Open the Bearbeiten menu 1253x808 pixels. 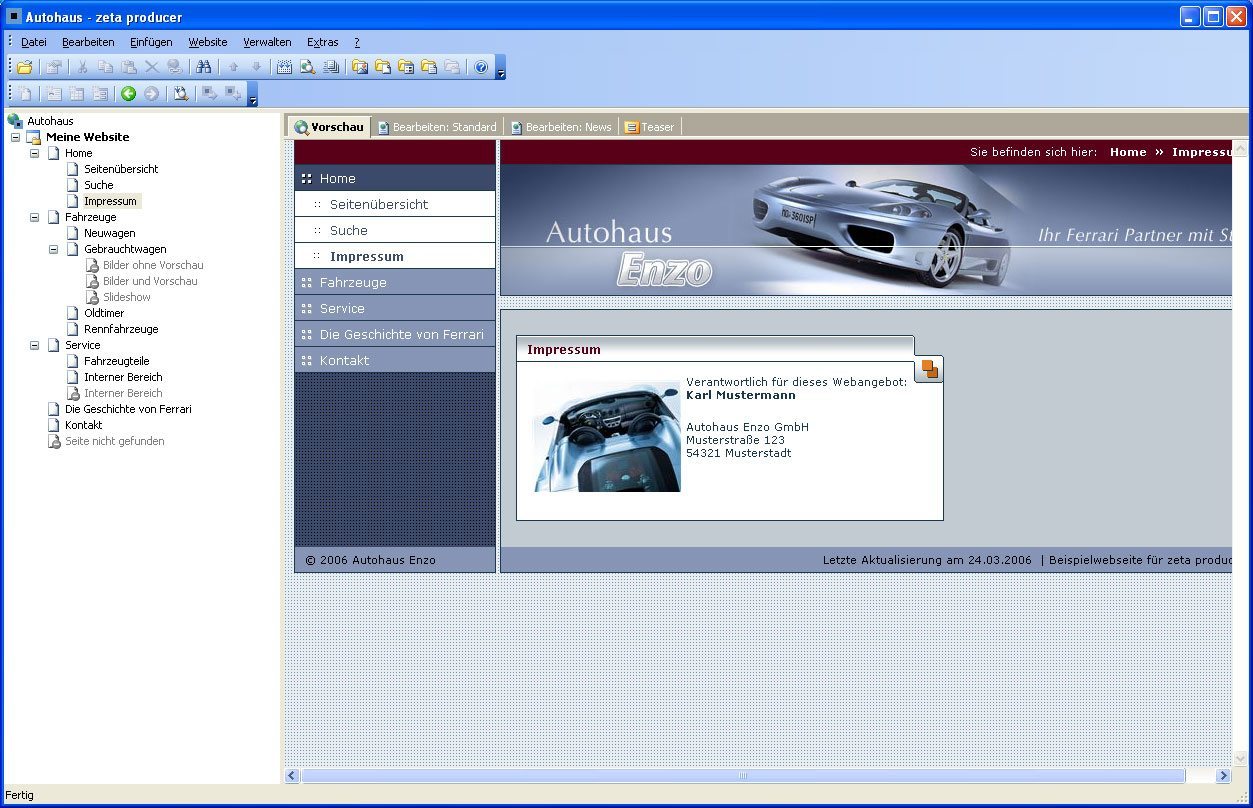88,42
